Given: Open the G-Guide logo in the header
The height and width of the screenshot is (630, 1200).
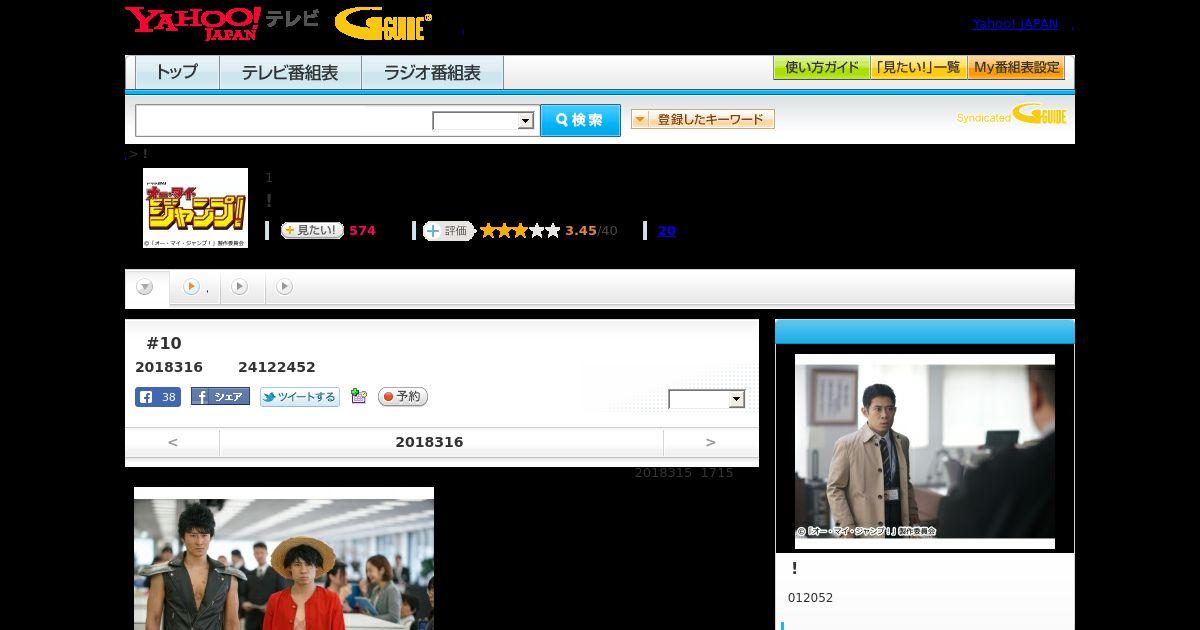Looking at the screenshot, I should click(x=383, y=24).
